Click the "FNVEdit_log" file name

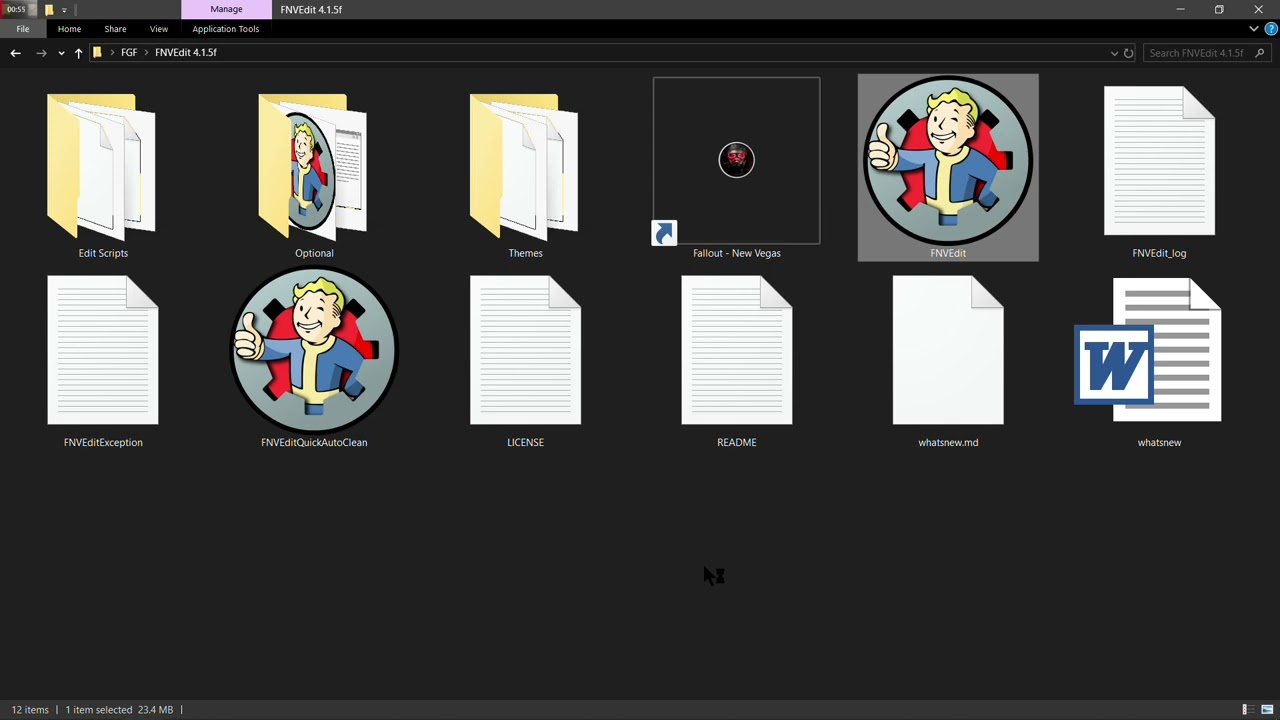pos(1159,253)
